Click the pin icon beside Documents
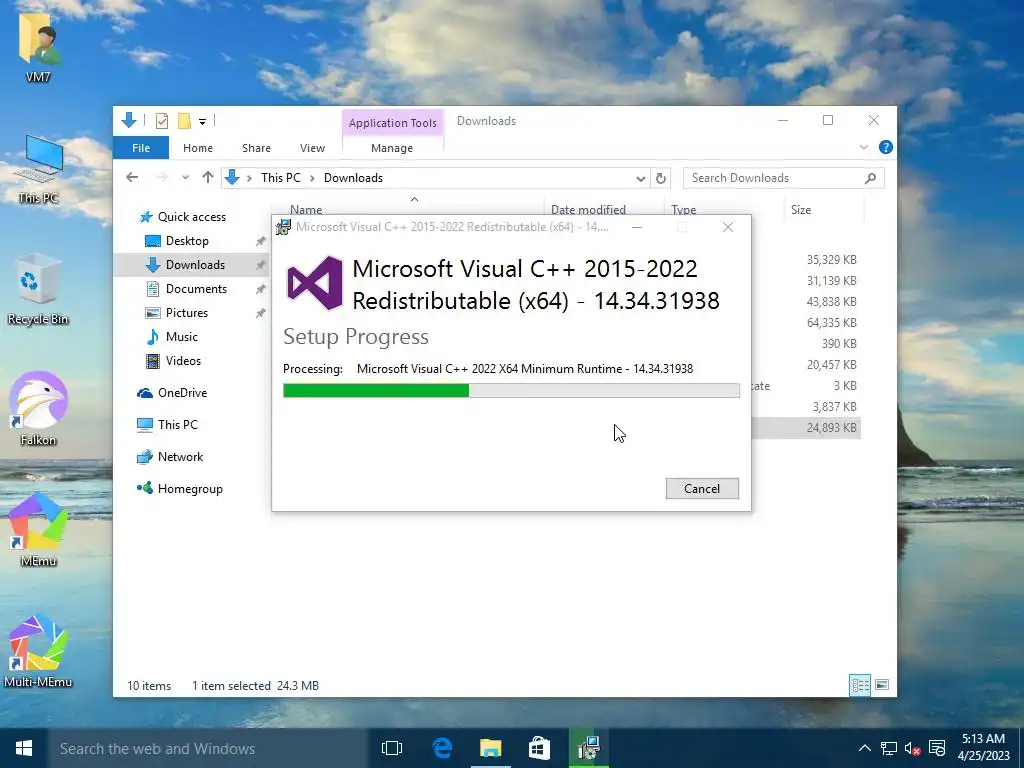 pos(261,289)
